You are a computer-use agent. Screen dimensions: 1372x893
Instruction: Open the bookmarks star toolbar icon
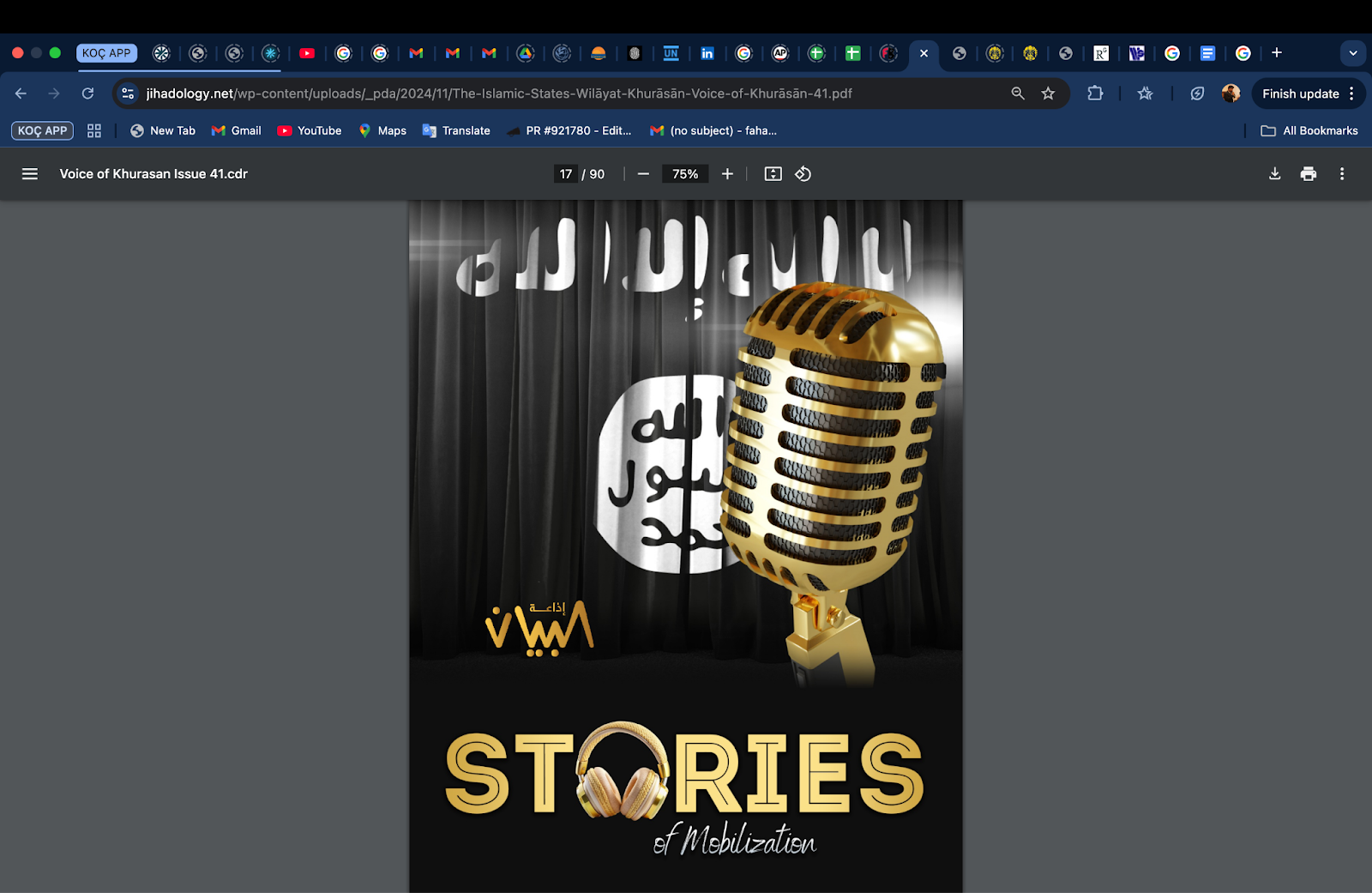(x=1145, y=94)
